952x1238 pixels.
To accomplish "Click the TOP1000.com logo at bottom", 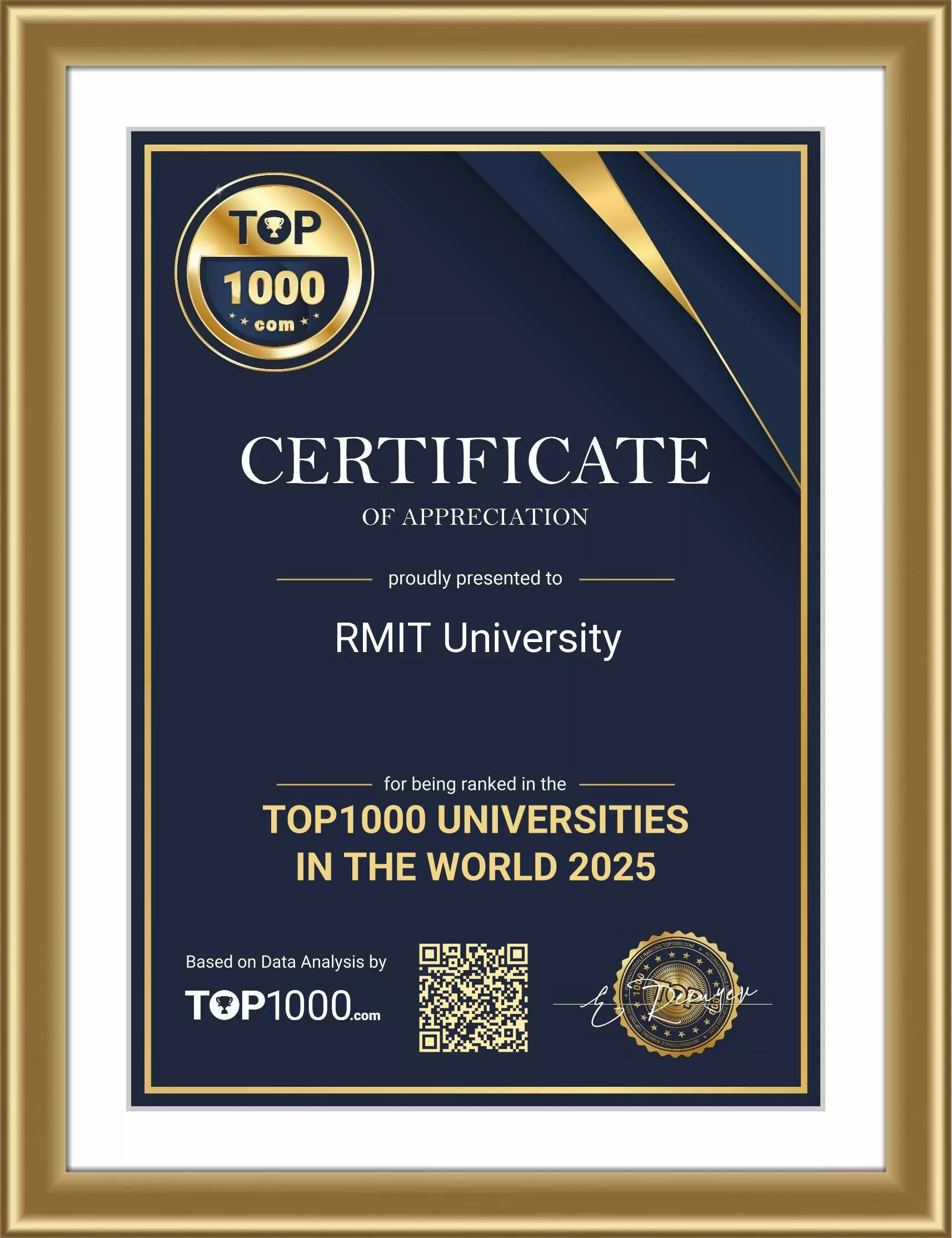I will (283, 1005).
